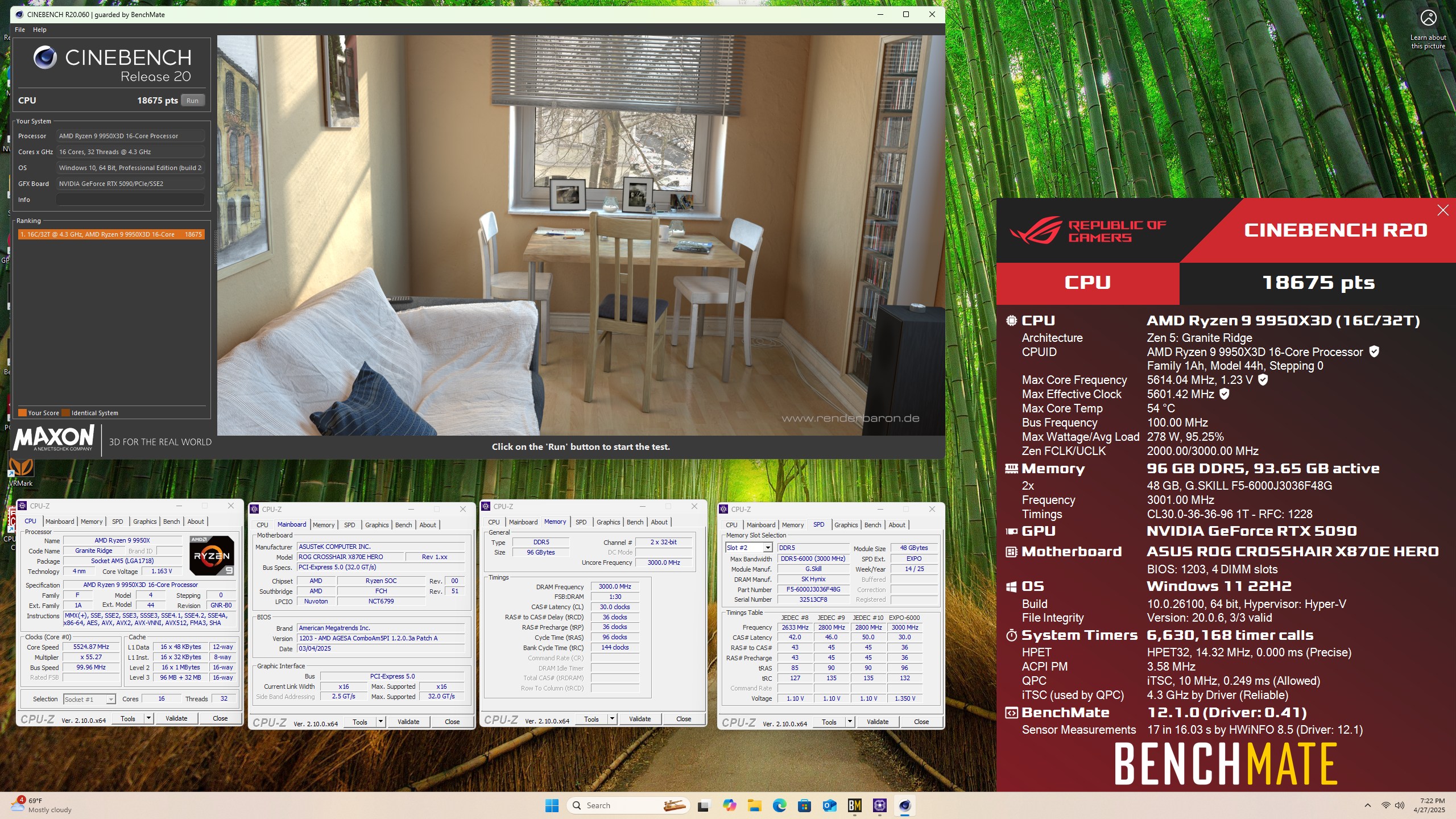Click Close button in CPU-Z Mainboard window

click(452, 722)
